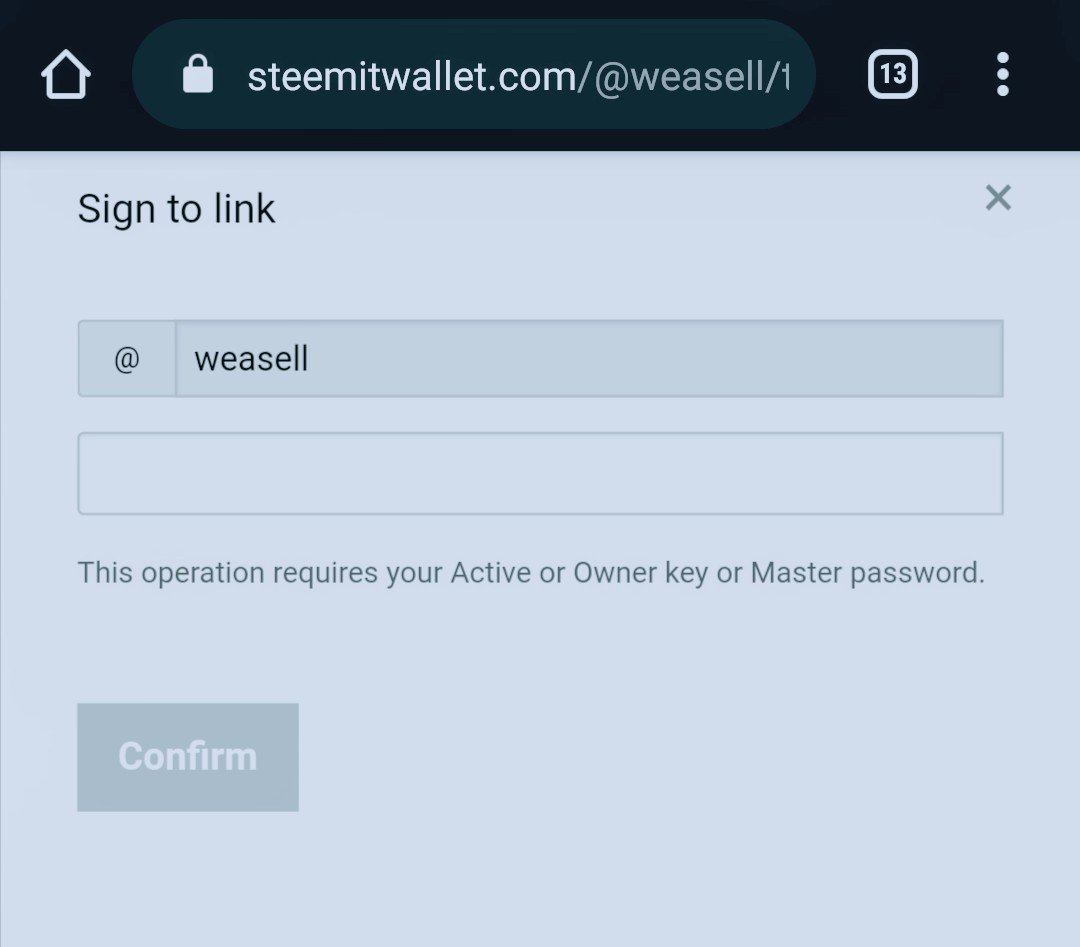This screenshot has width=1080, height=947.
Task: Click the padlock site security icon
Action: 198,75
